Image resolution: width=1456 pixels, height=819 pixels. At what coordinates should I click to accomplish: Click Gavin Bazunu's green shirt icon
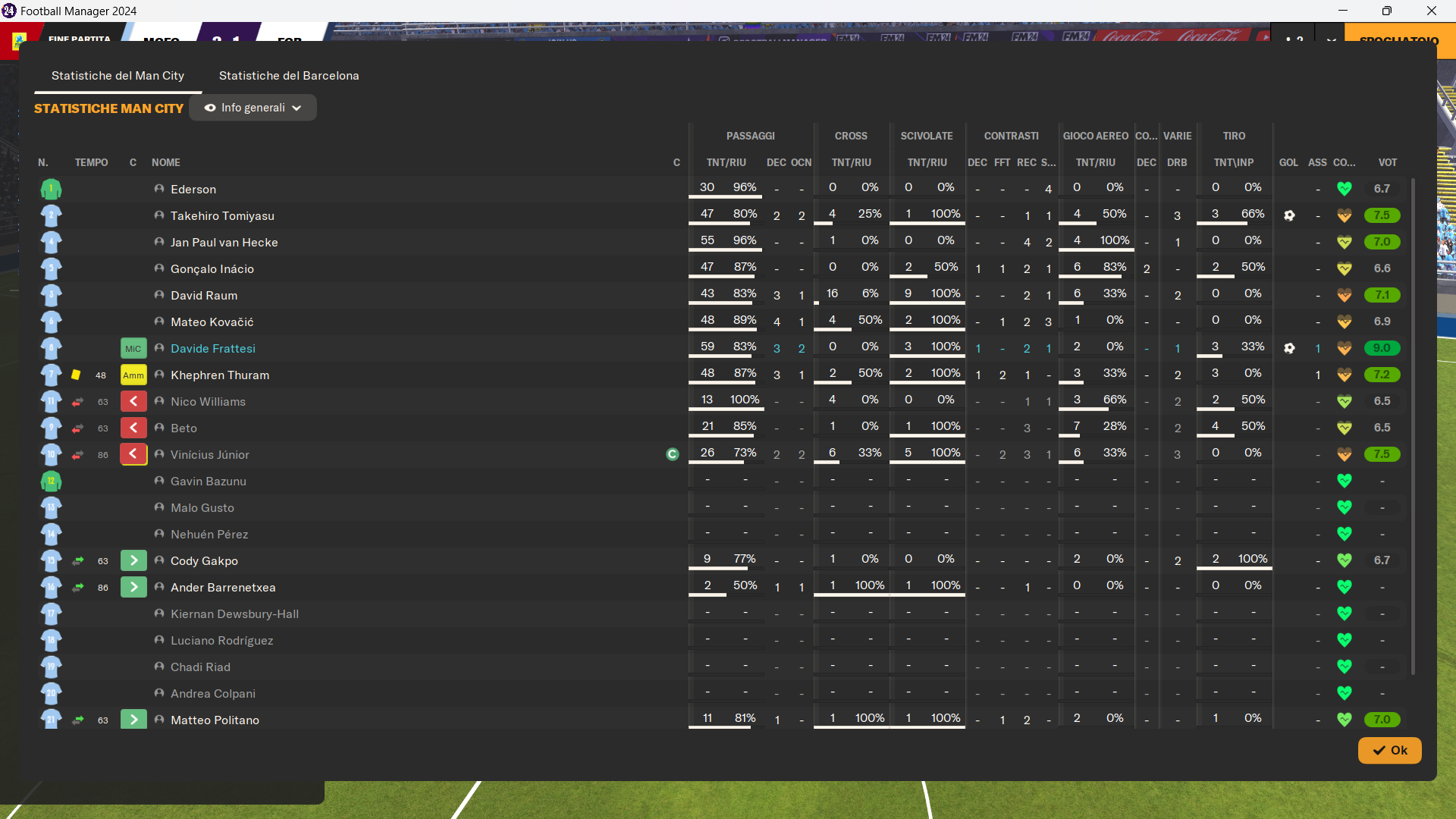(51, 481)
